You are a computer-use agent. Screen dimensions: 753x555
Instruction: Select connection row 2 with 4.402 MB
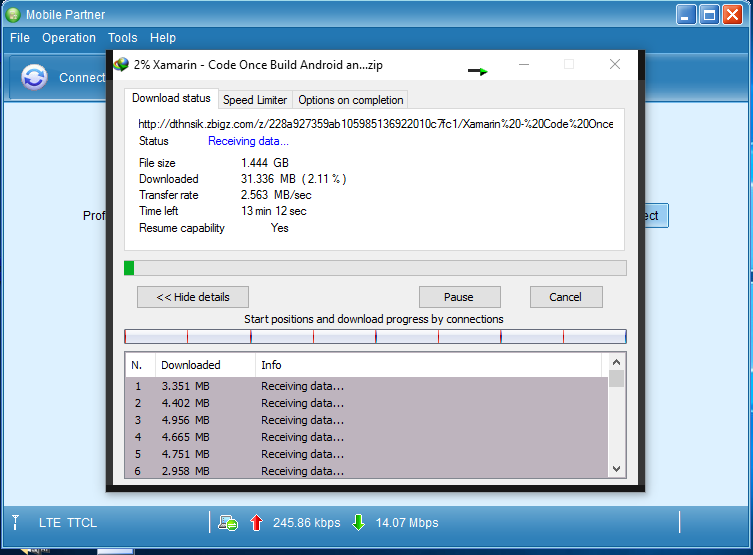click(x=367, y=403)
